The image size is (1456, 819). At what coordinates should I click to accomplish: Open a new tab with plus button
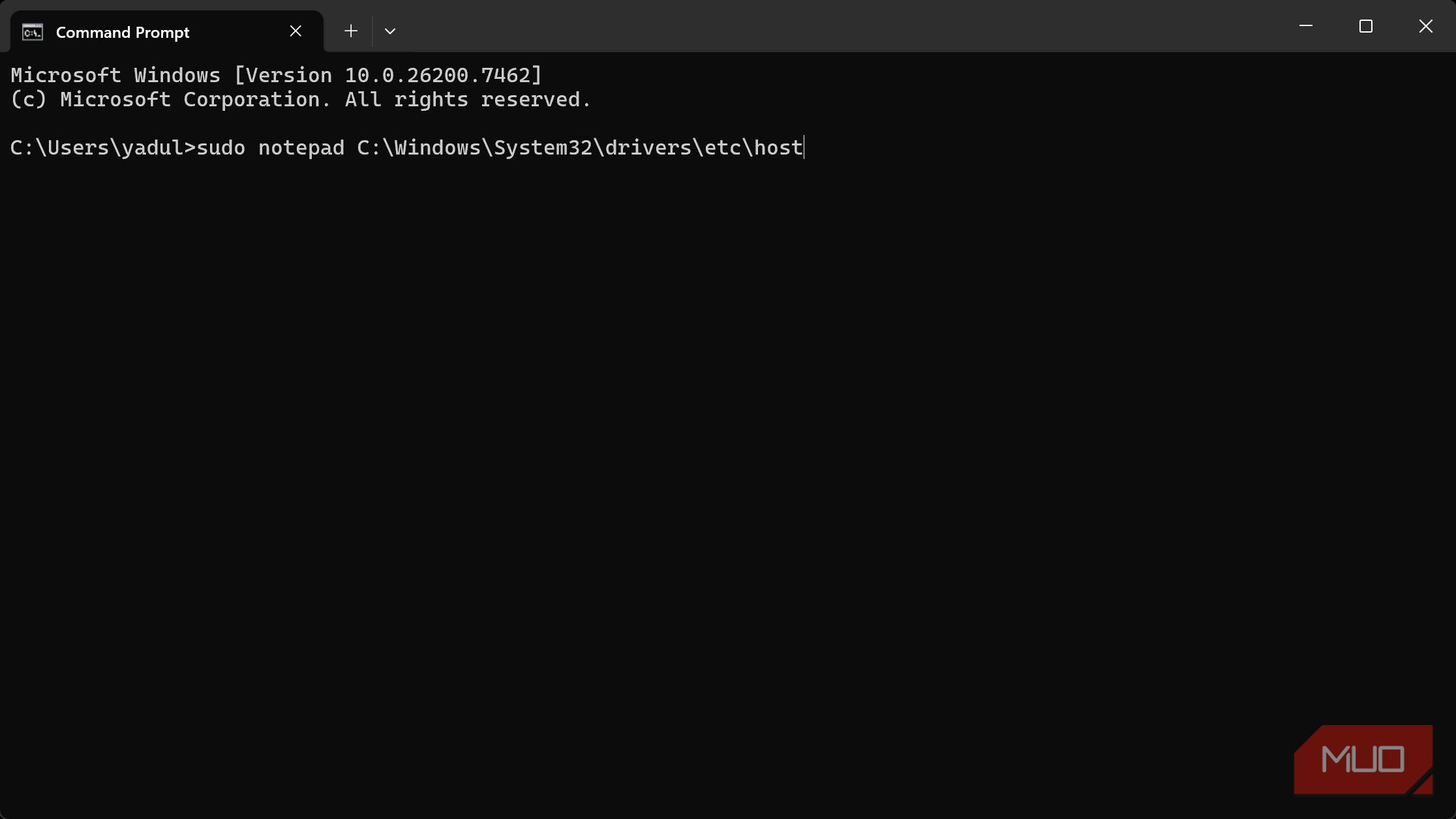351,31
